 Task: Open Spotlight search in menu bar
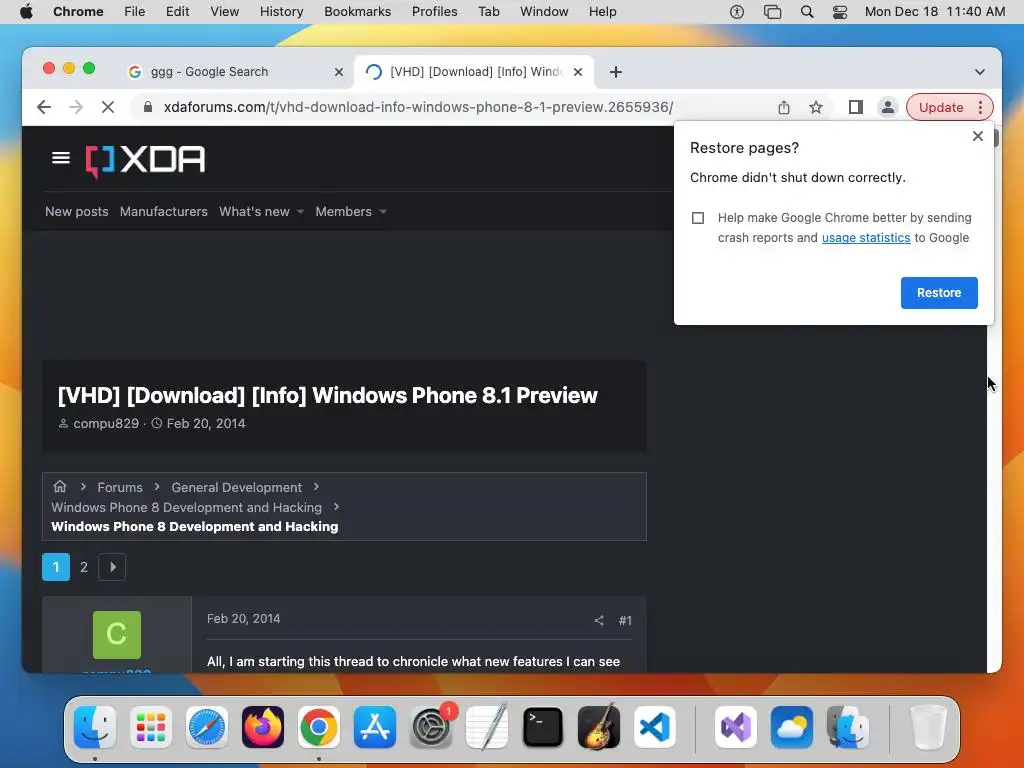pyautogui.click(x=807, y=12)
